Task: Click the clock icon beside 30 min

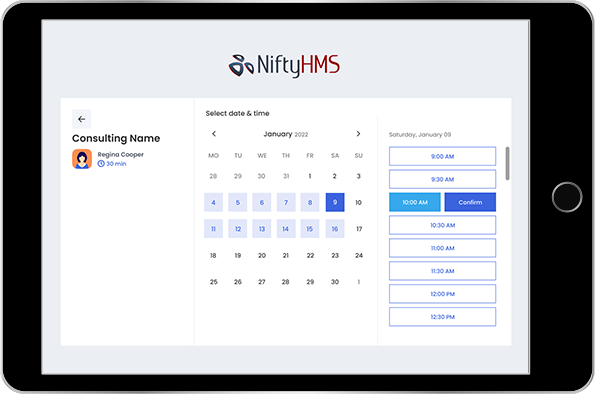Action: [x=101, y=164]
